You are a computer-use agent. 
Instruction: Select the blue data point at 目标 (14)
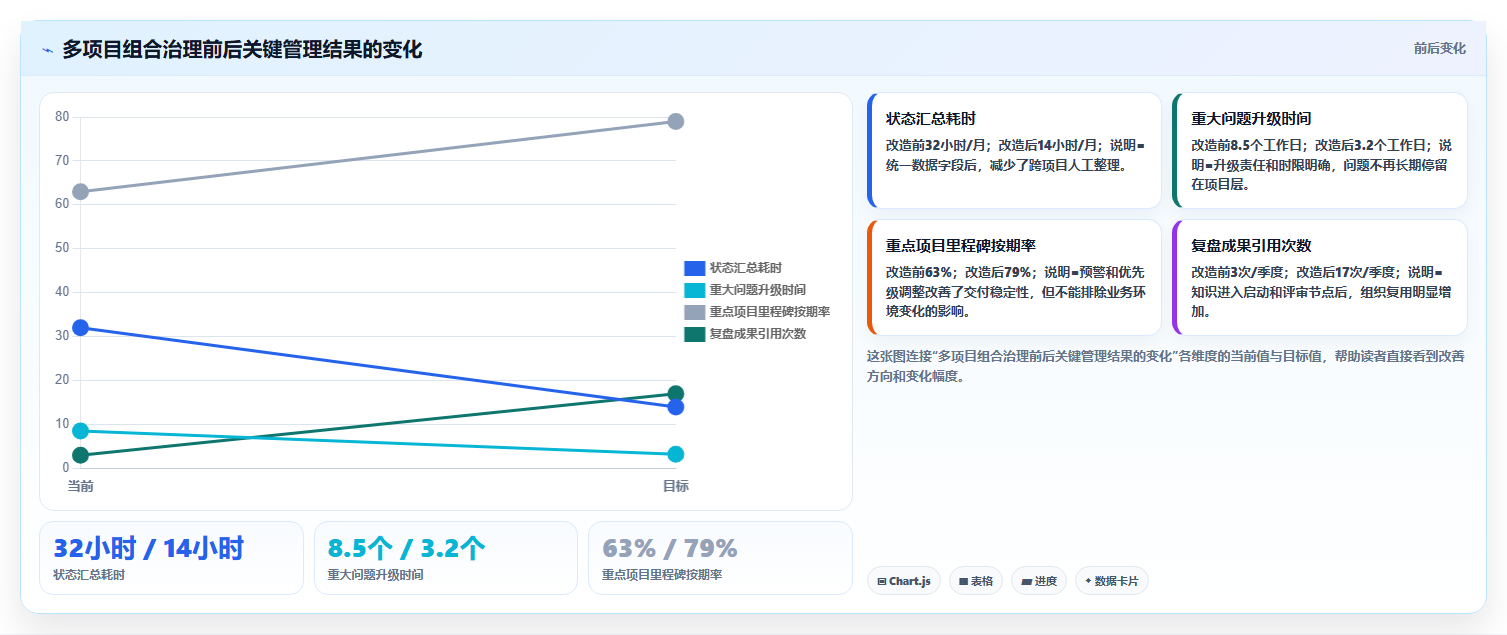(675, 407)
